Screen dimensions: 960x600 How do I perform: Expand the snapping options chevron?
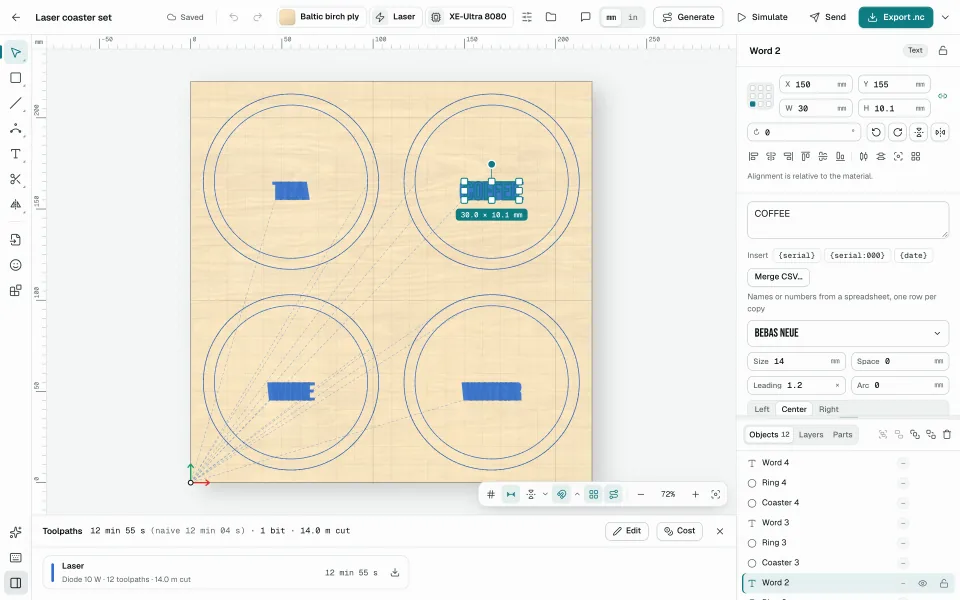pyautogui.click(x=577, y=495)
